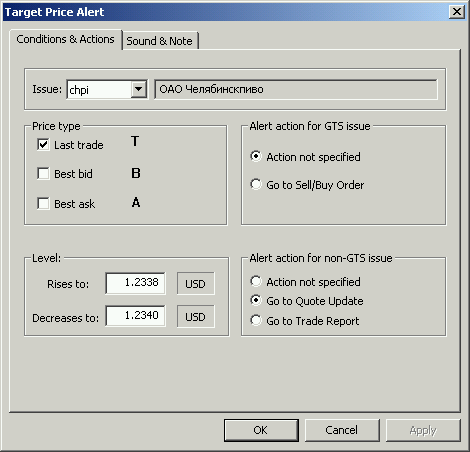Click the Apply button
The height and width of the screenshot is (452, 470).
pos(423,430)
